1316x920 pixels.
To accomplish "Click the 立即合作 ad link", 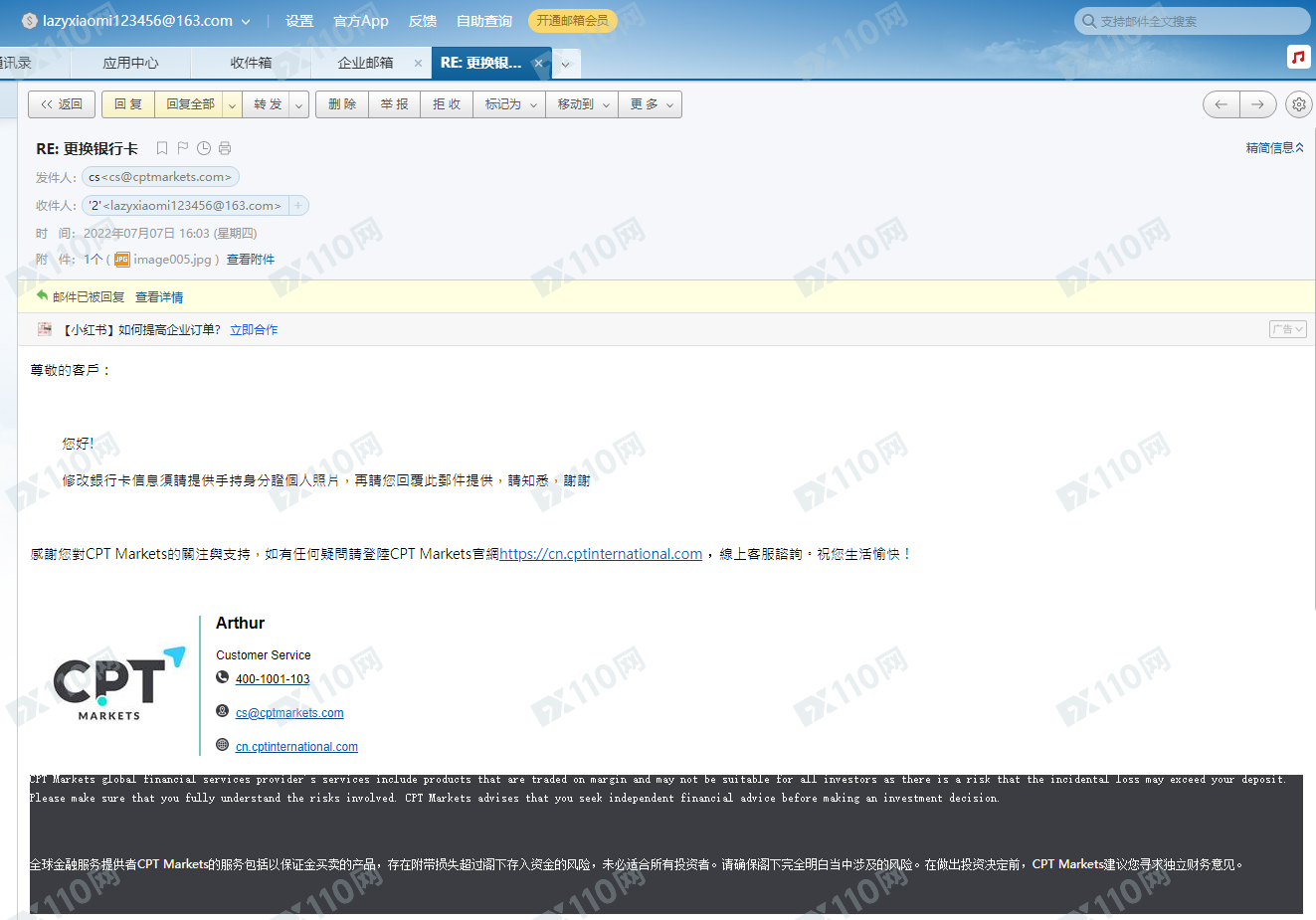I will [x=254, y=330].
